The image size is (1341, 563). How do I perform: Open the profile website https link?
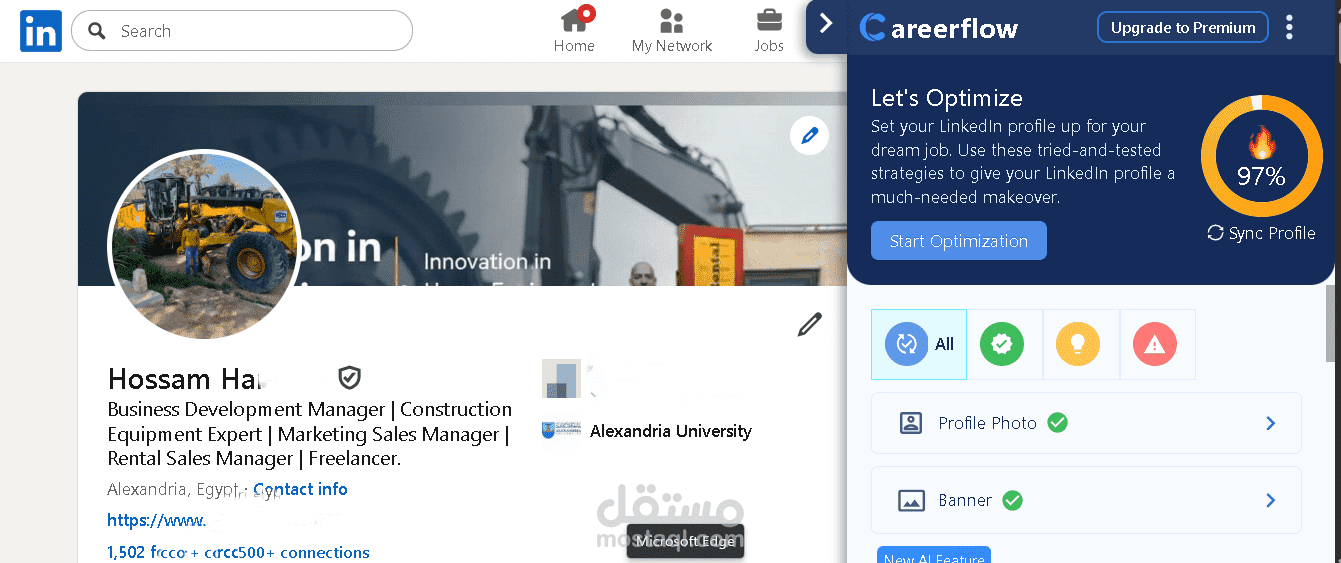click(157, 520)
